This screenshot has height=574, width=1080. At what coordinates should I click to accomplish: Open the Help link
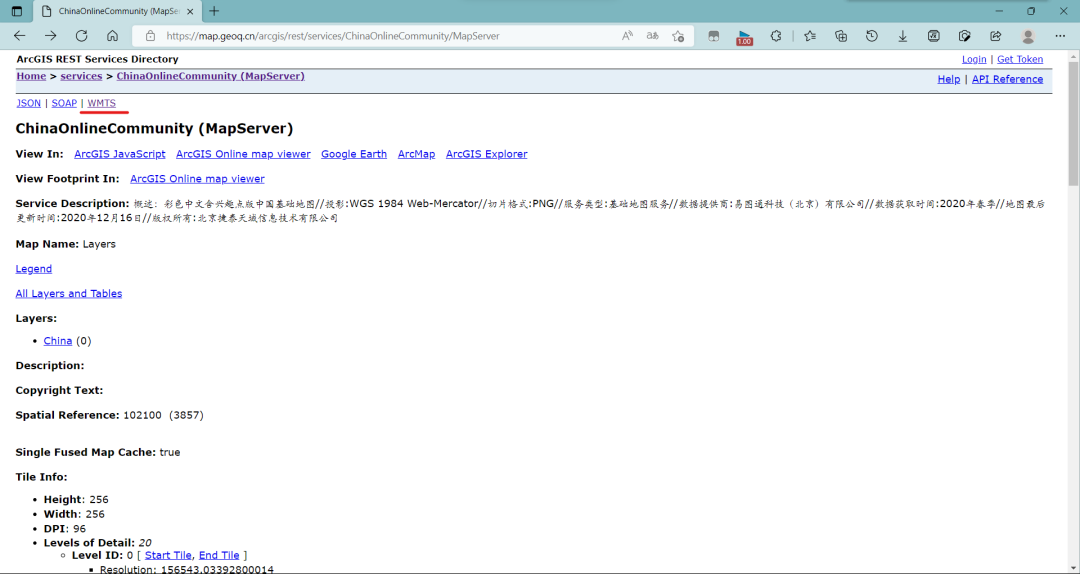point(948,79)
